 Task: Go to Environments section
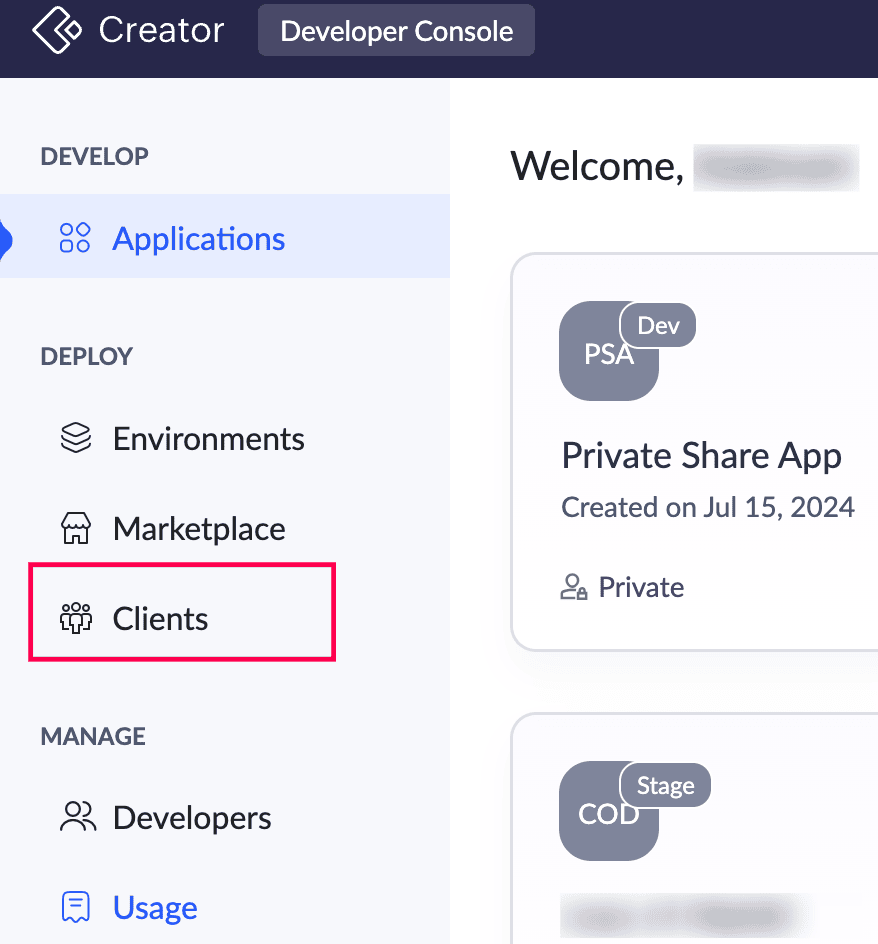208,438
